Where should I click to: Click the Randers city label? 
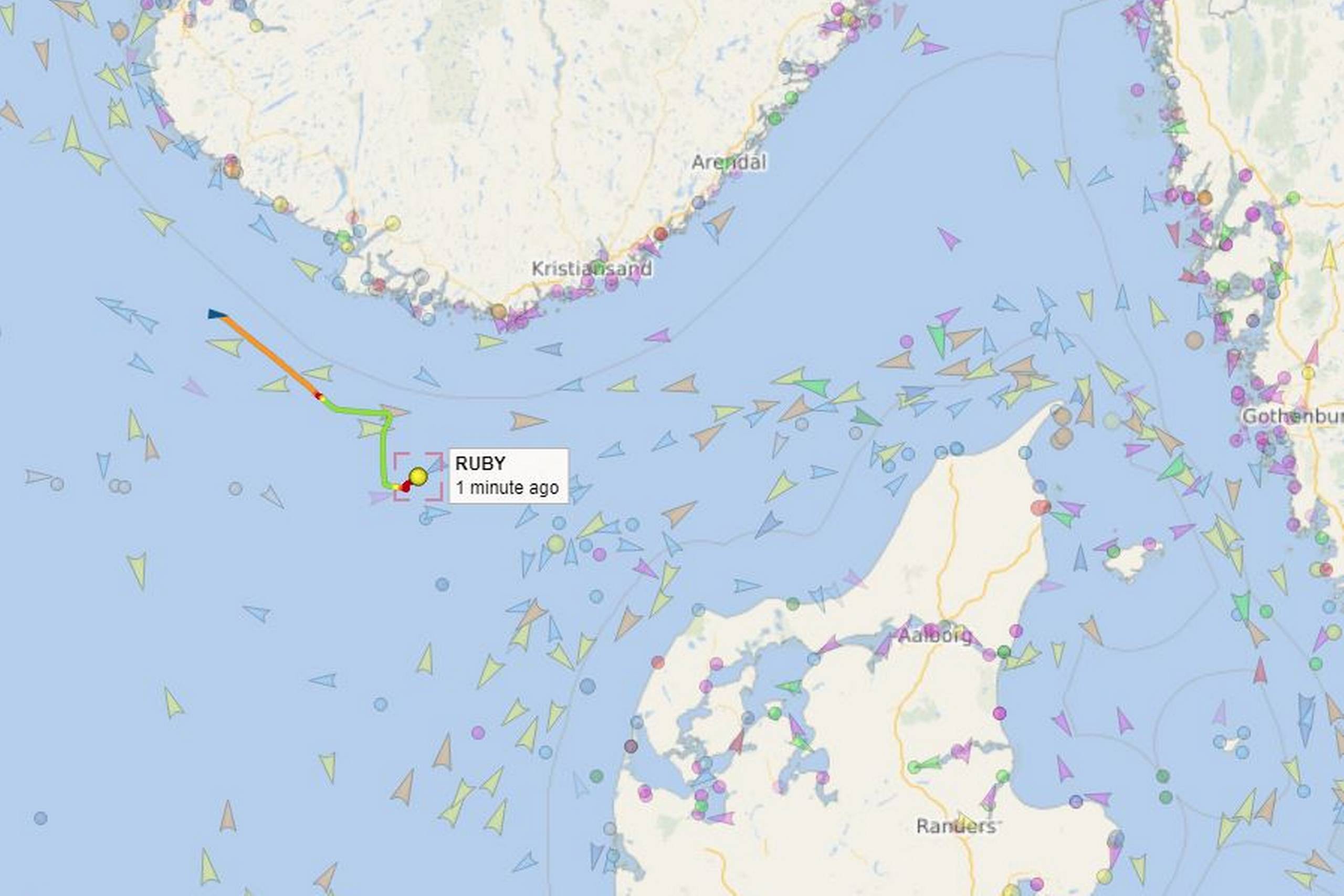click(x=956, y=826)
